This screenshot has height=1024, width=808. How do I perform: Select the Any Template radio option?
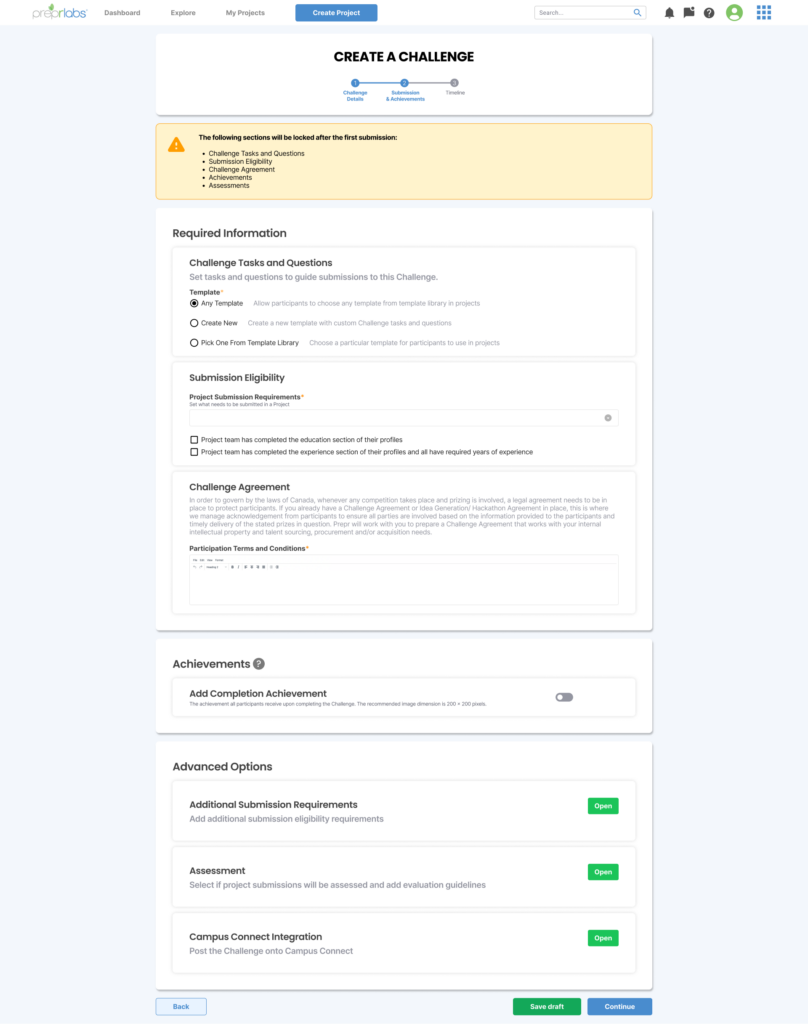click(x=194, y=303)
